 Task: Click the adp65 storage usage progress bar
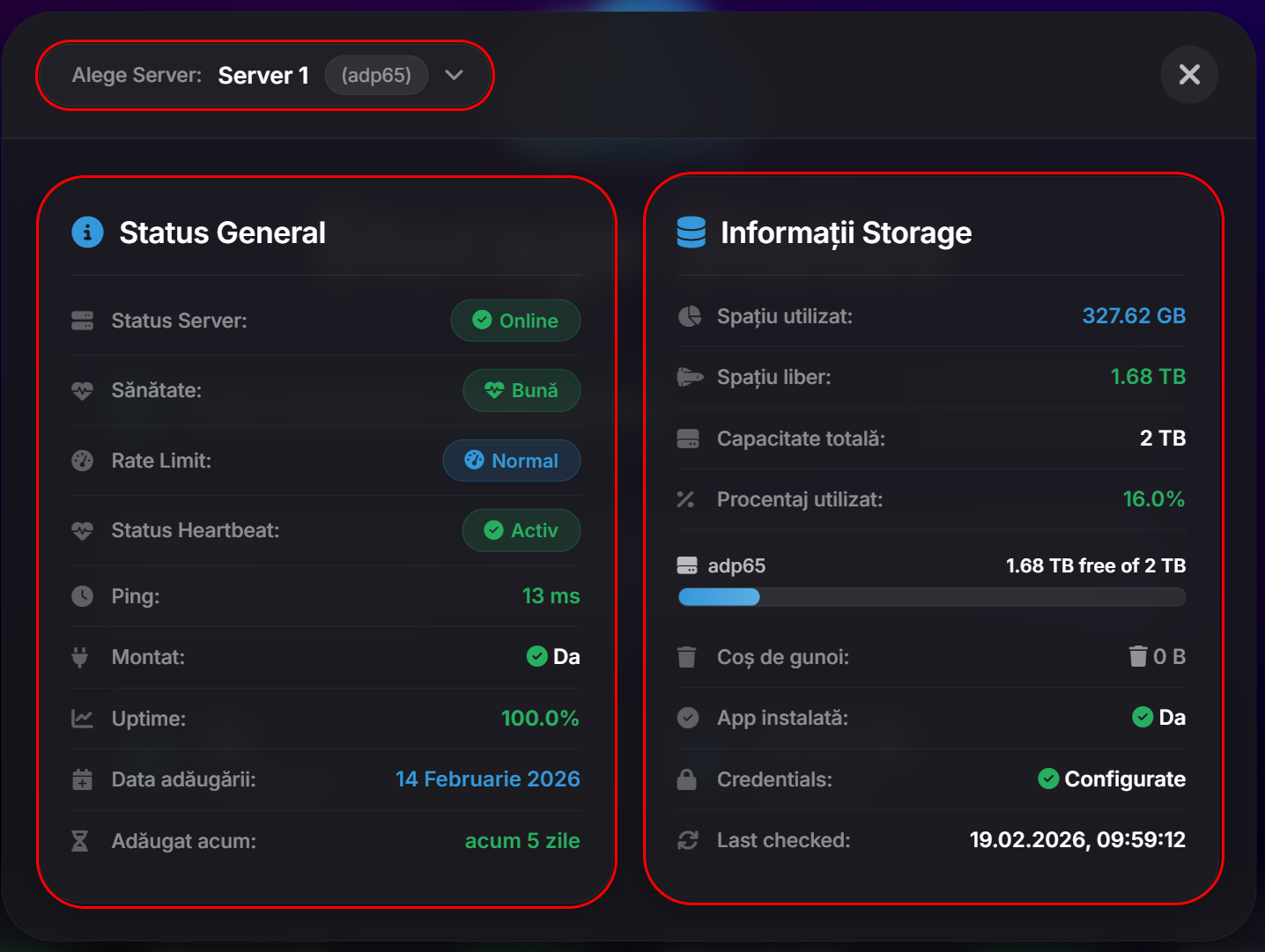pyautogui.click(x=932, y=597)
